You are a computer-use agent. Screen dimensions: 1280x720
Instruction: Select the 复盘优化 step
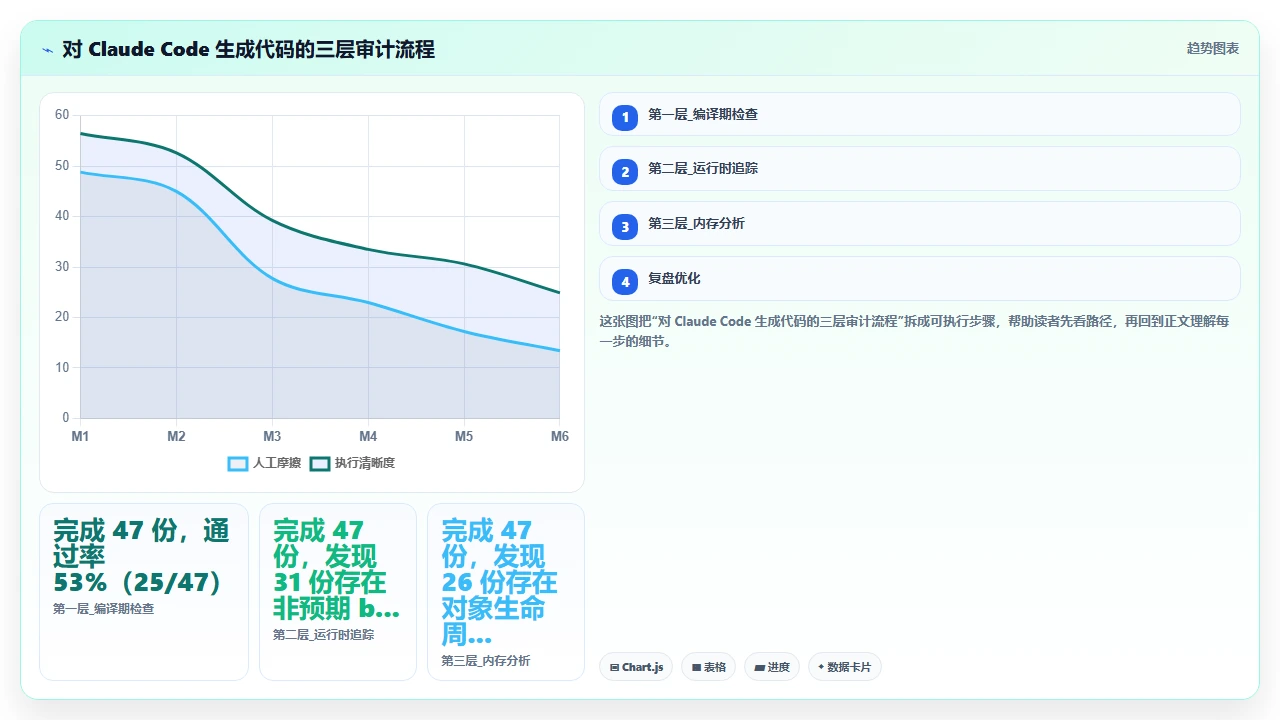click(x=919, y=279)
